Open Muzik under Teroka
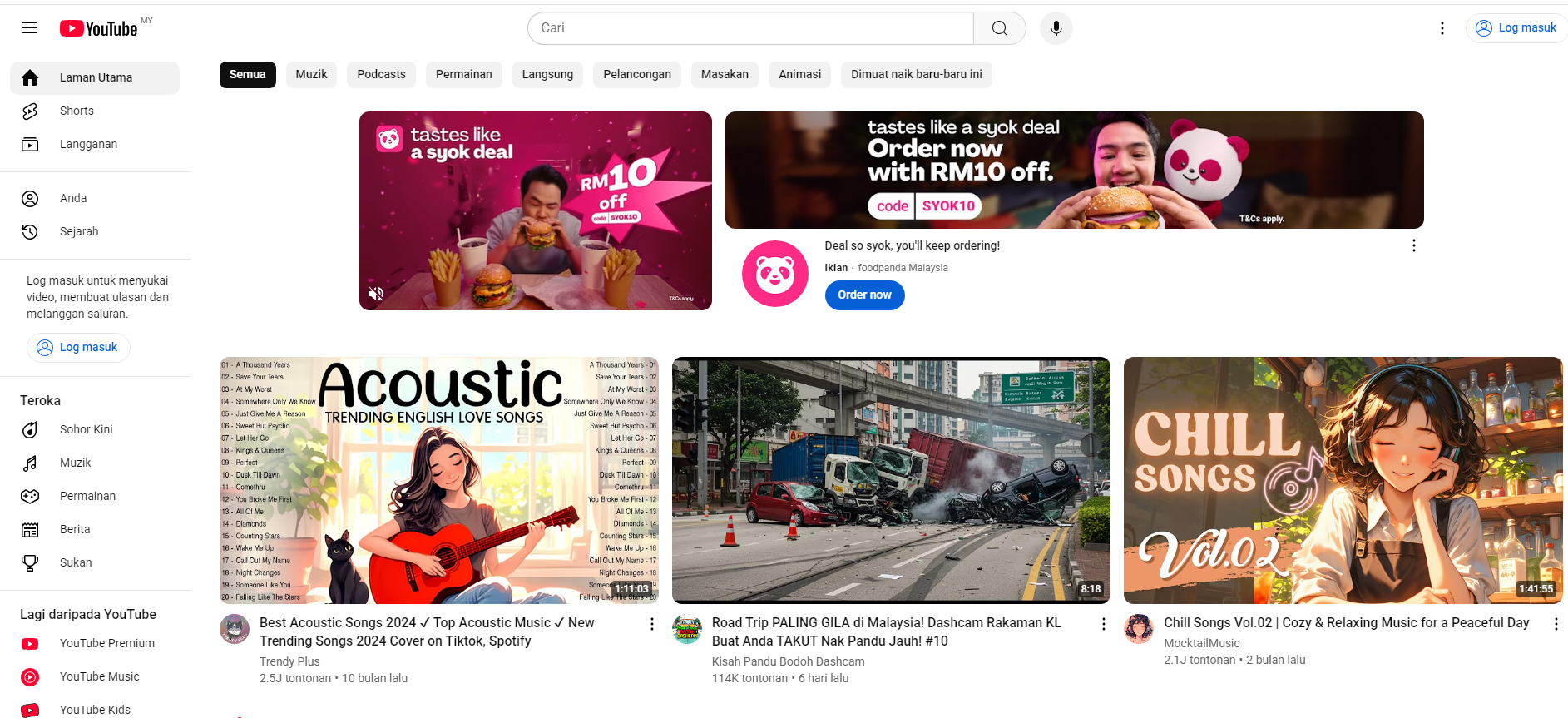The height and width of the screenshot is (718, 1568). 95,463
